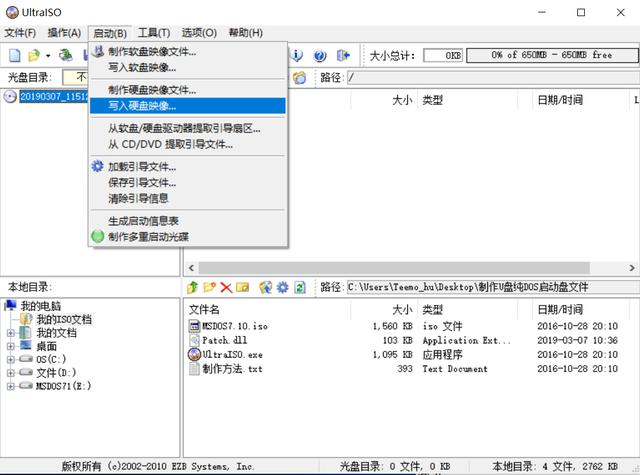Screen dimensions: 640x475
Task: Choose 制作软盘映像文件... menu entry
Action: click(x=188, y=51)
